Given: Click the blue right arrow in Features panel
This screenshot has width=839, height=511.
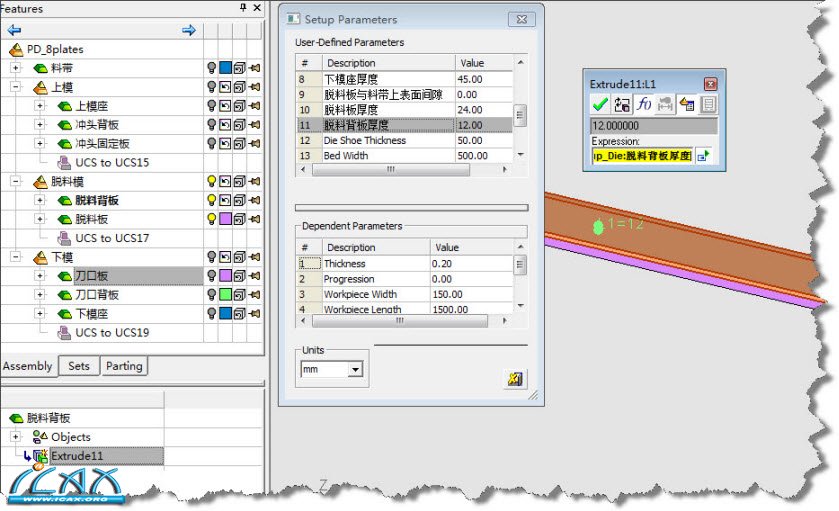Looking at the screenshot, I should 188,30.
